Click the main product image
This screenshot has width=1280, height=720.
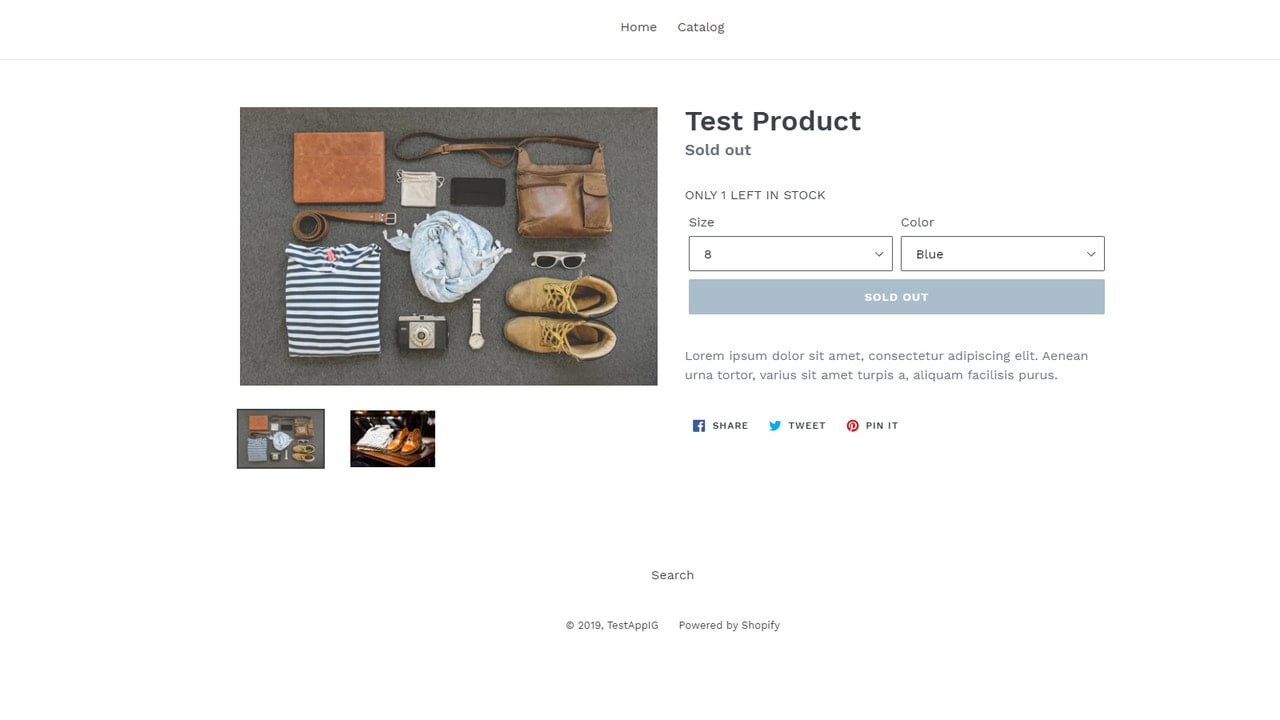[449, 246]
